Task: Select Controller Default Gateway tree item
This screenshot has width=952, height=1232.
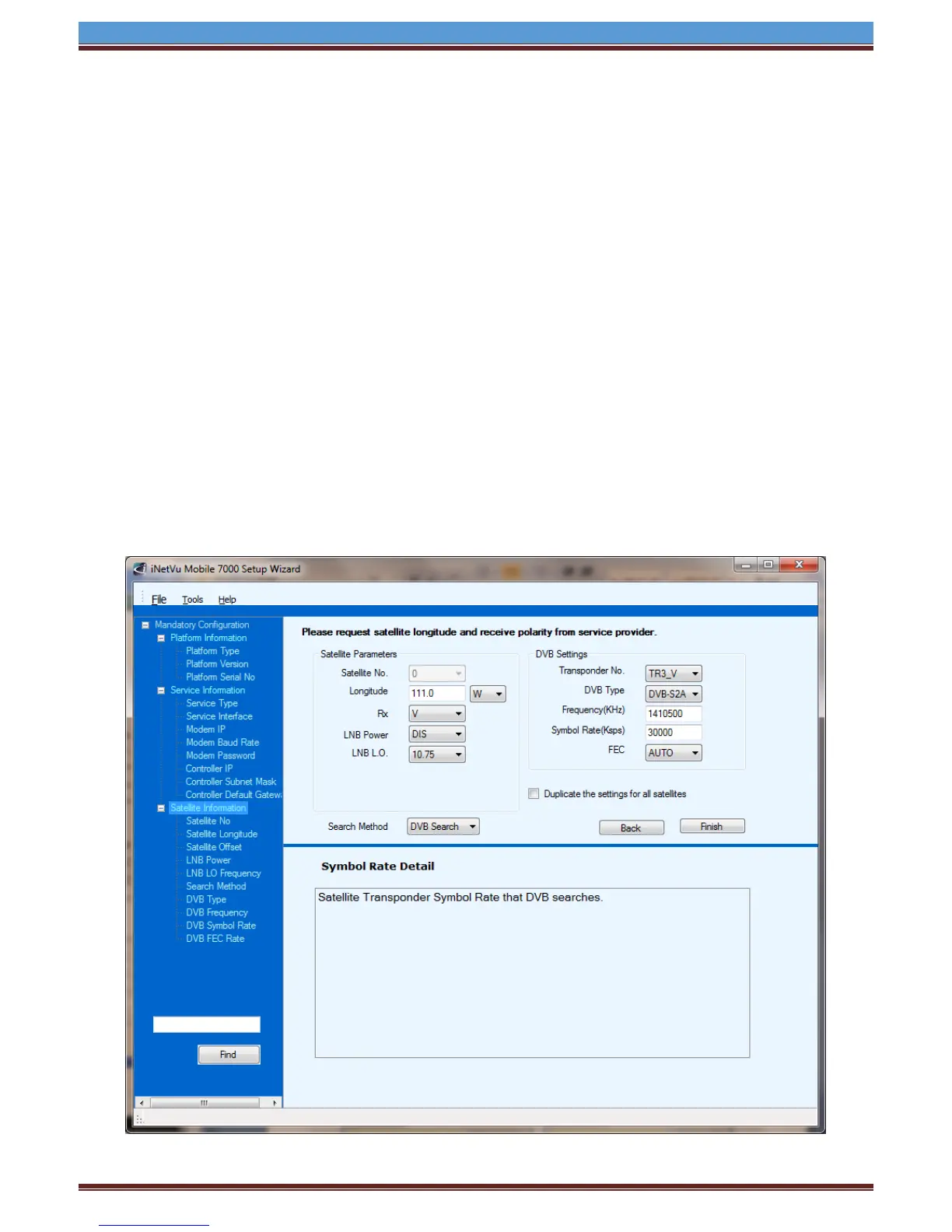Action: (x=233, y=795)
